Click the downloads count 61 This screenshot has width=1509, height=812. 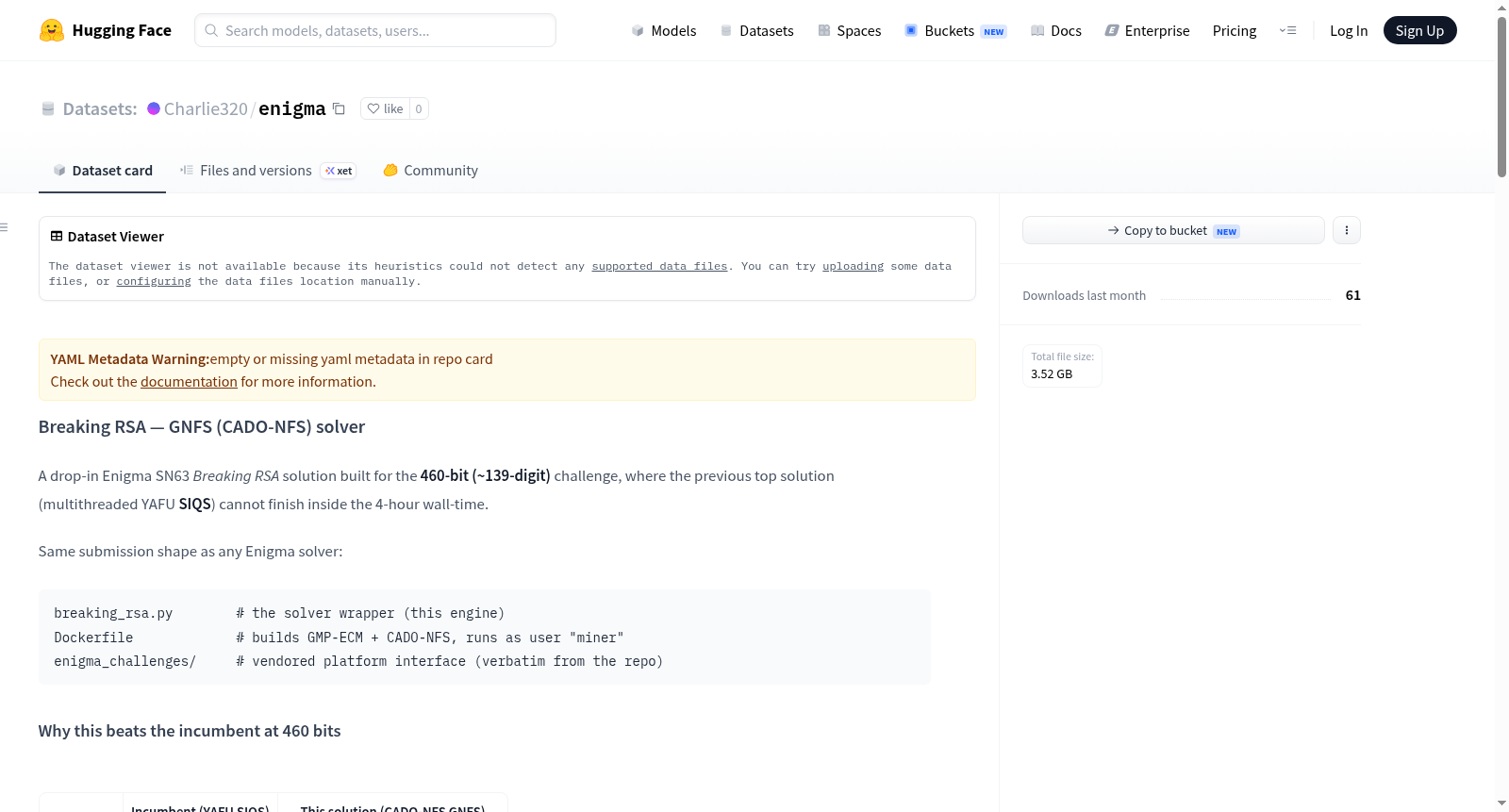click(x=1352, y=295)
